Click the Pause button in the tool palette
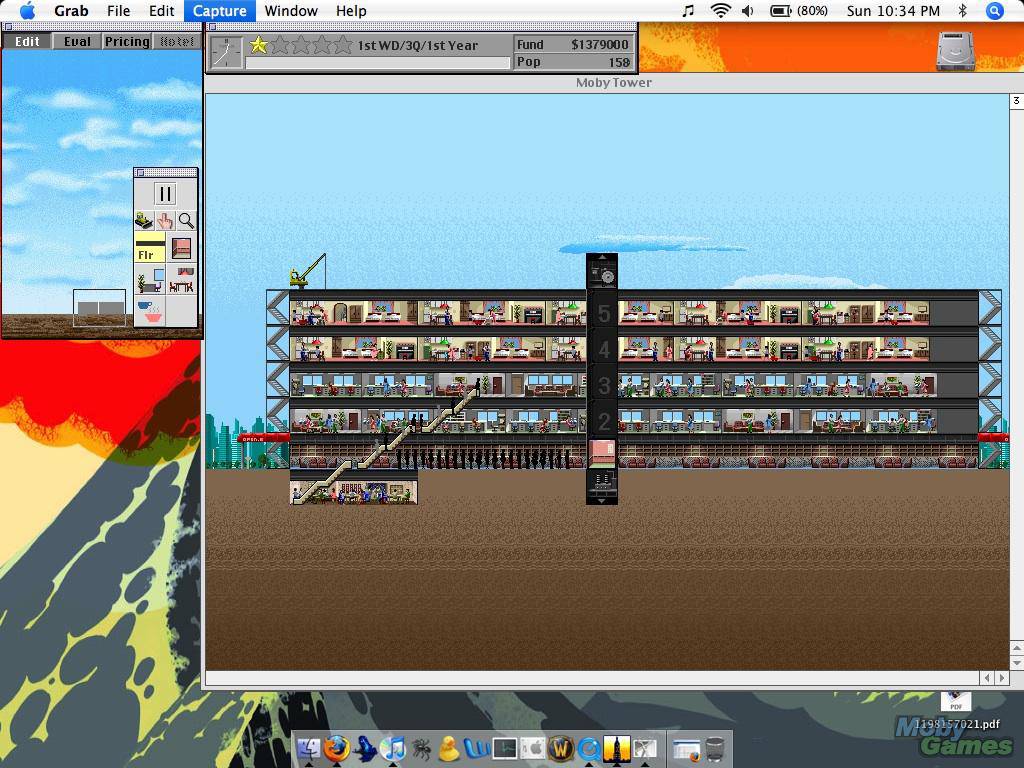Viewport: 1024px width, 768px height. coord(165,194)
